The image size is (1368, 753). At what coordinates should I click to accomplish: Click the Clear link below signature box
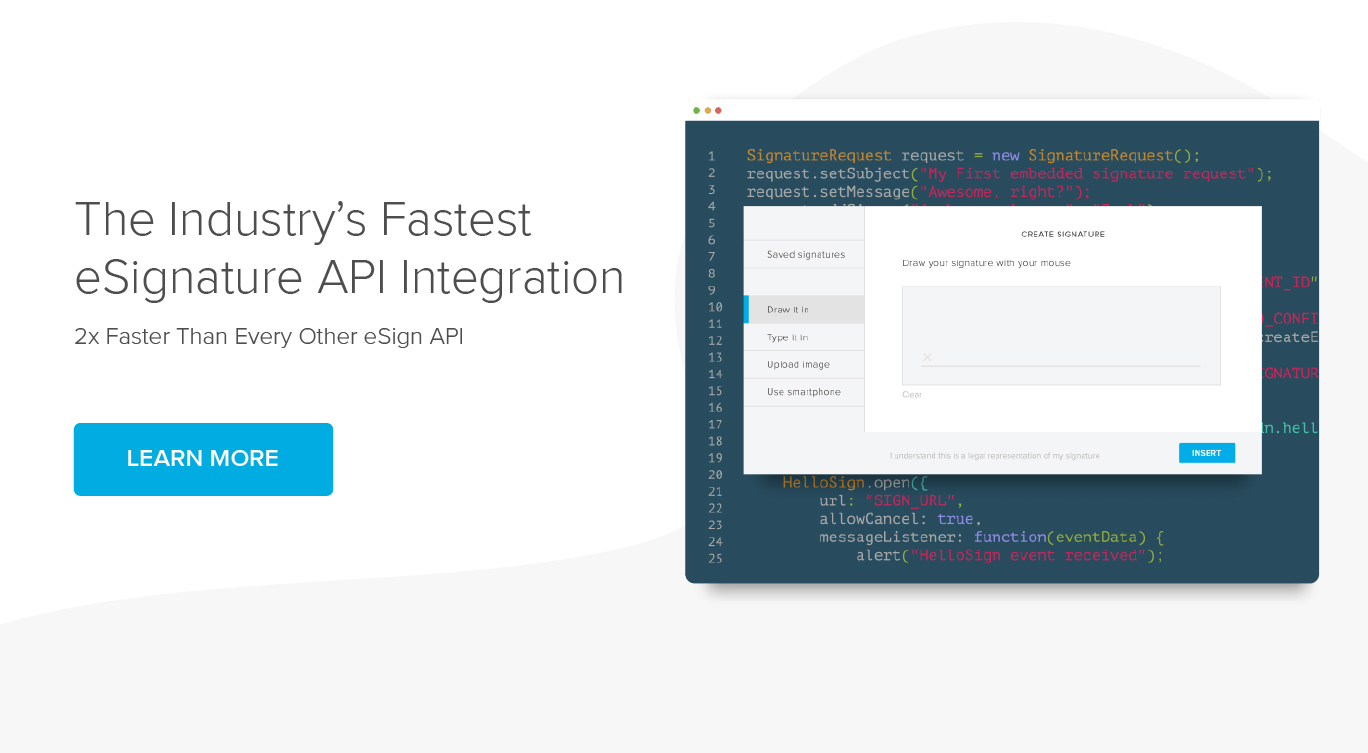pyautogui.click(x=912, y=395)
